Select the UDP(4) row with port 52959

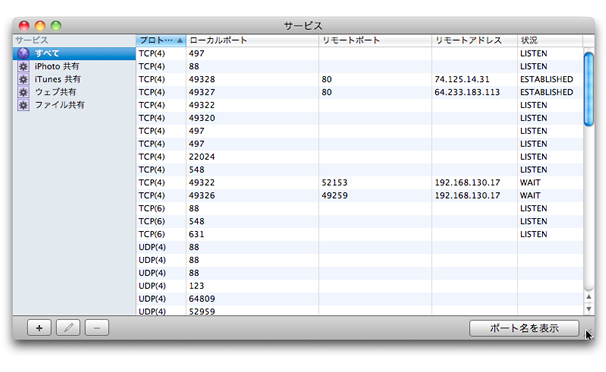click(359, 311)
